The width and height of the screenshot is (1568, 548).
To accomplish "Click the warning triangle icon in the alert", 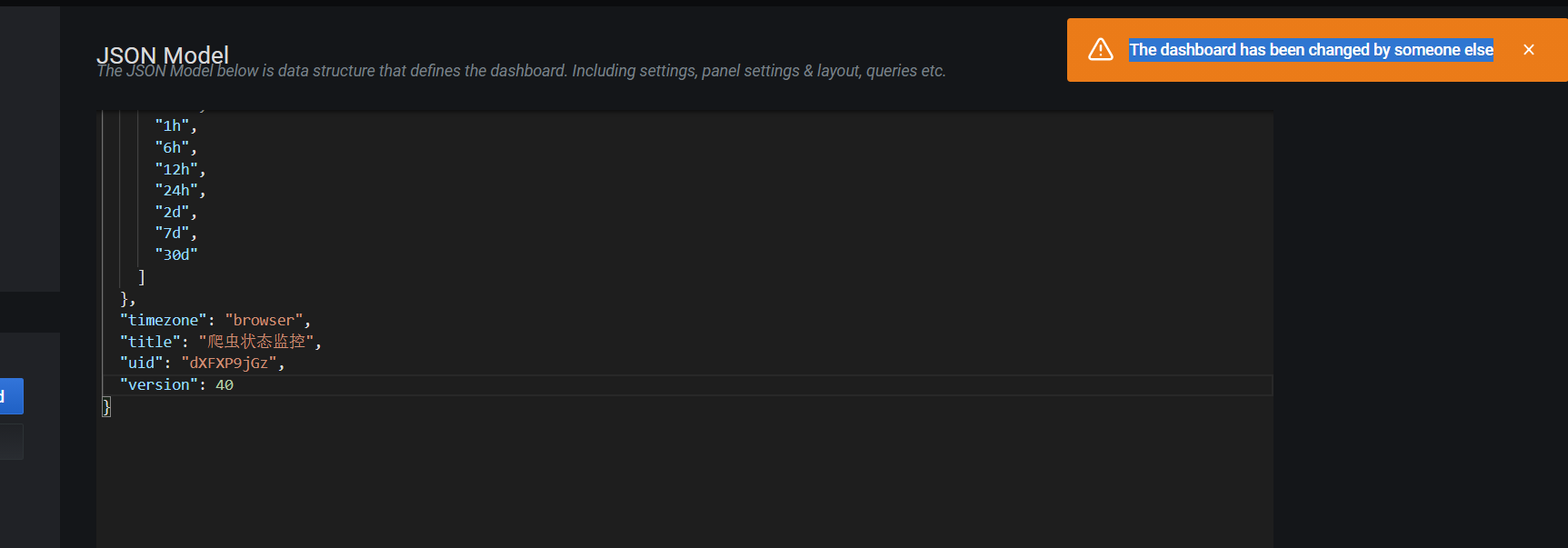I will click(x=1101, y=49).
